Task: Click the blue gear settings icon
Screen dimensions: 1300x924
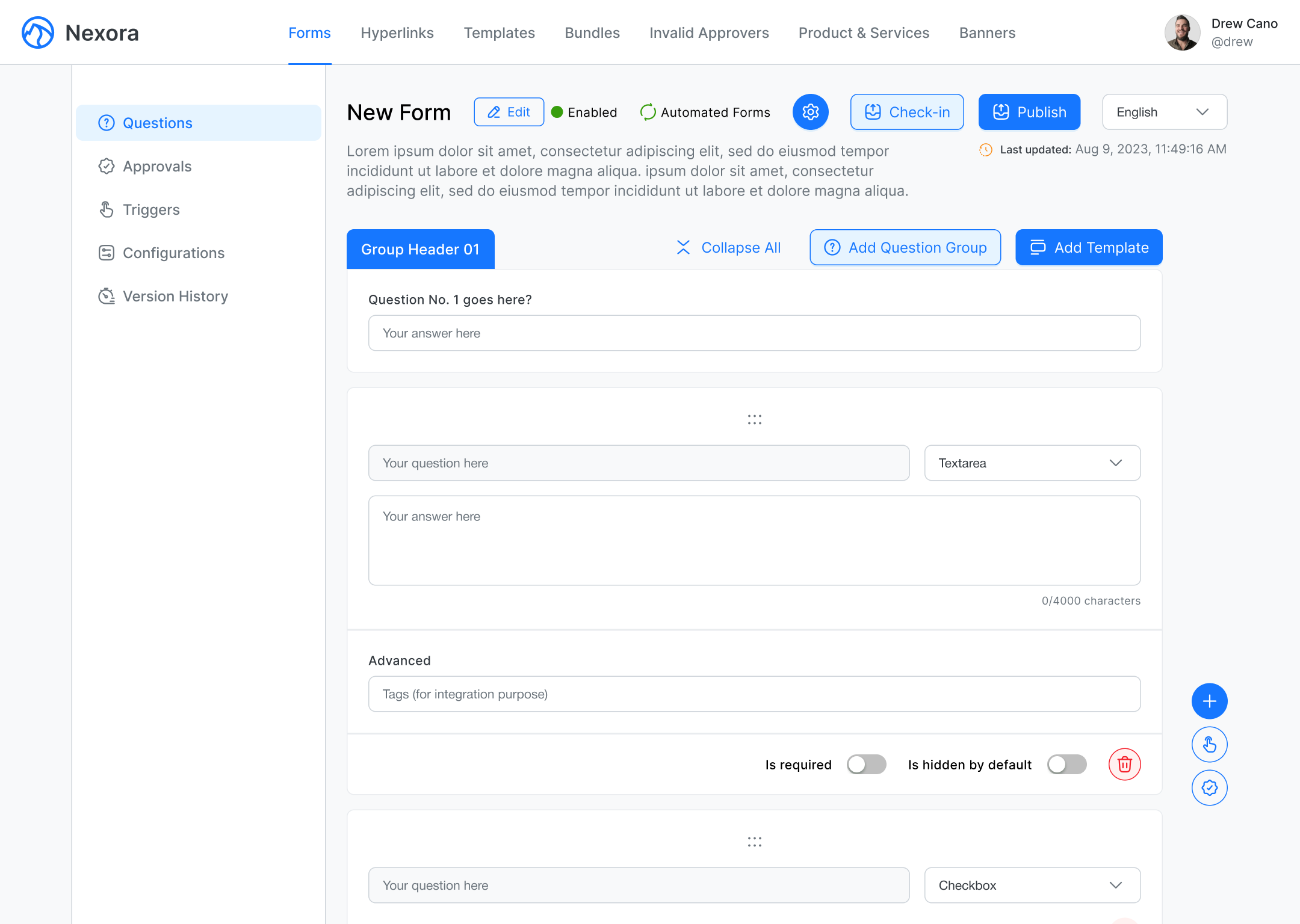Action: pyautogui.click(x=810, y=112)
